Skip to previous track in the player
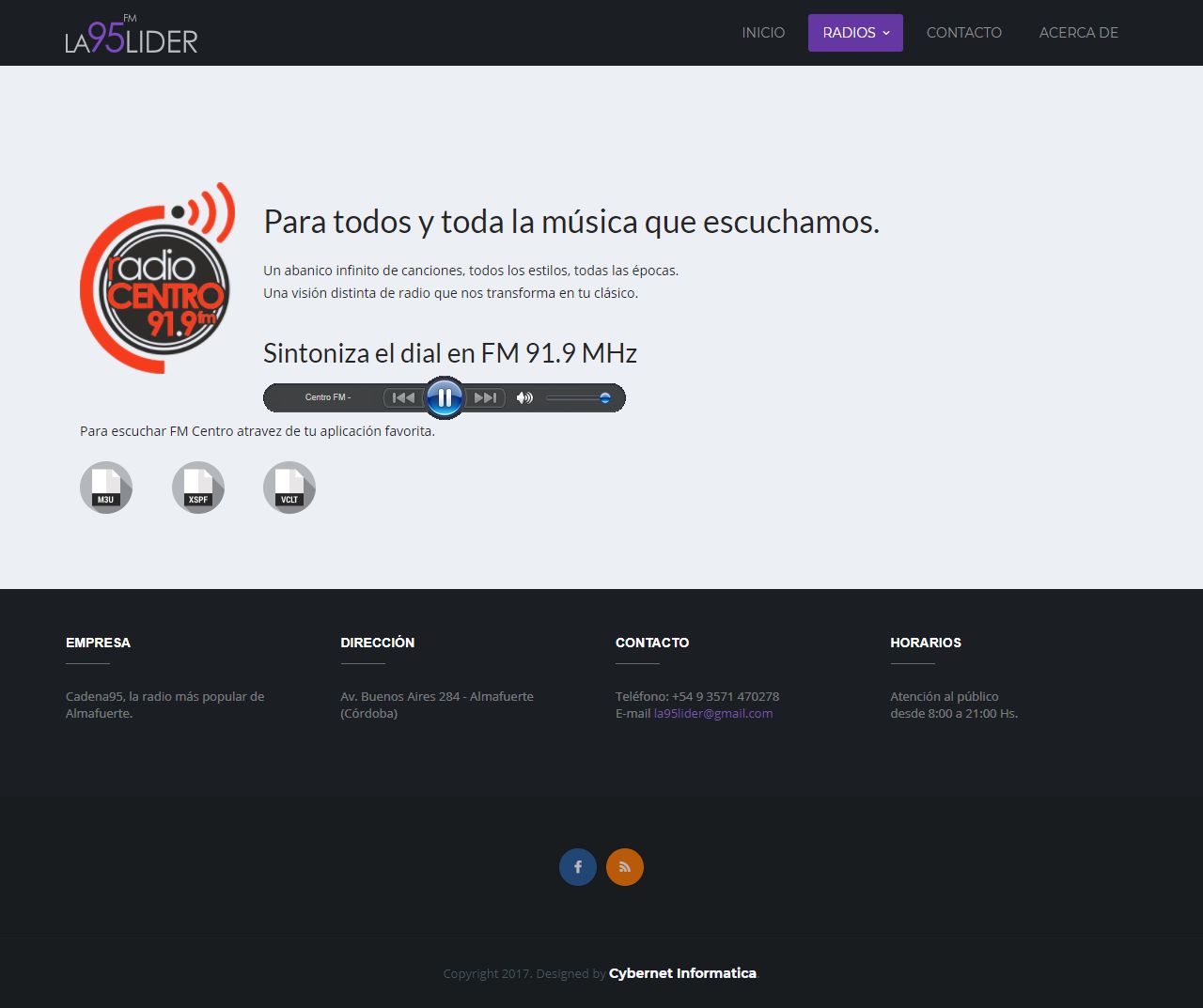This screenshot has width=1203, height=1008. point(403,397)
